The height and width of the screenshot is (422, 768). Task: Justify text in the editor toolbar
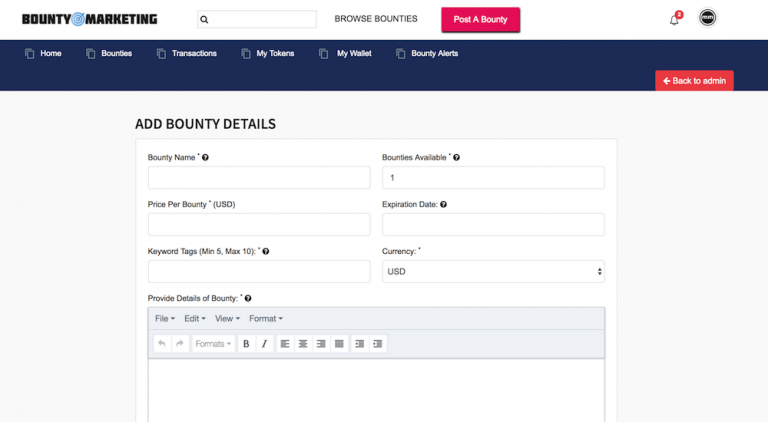click(x=339, y=344)
